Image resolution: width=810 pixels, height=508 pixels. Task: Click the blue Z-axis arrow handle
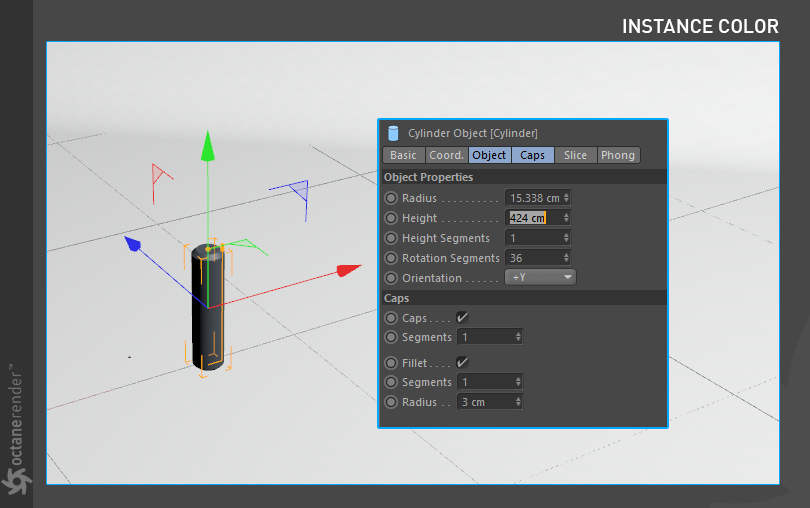(x=133, y=244)
